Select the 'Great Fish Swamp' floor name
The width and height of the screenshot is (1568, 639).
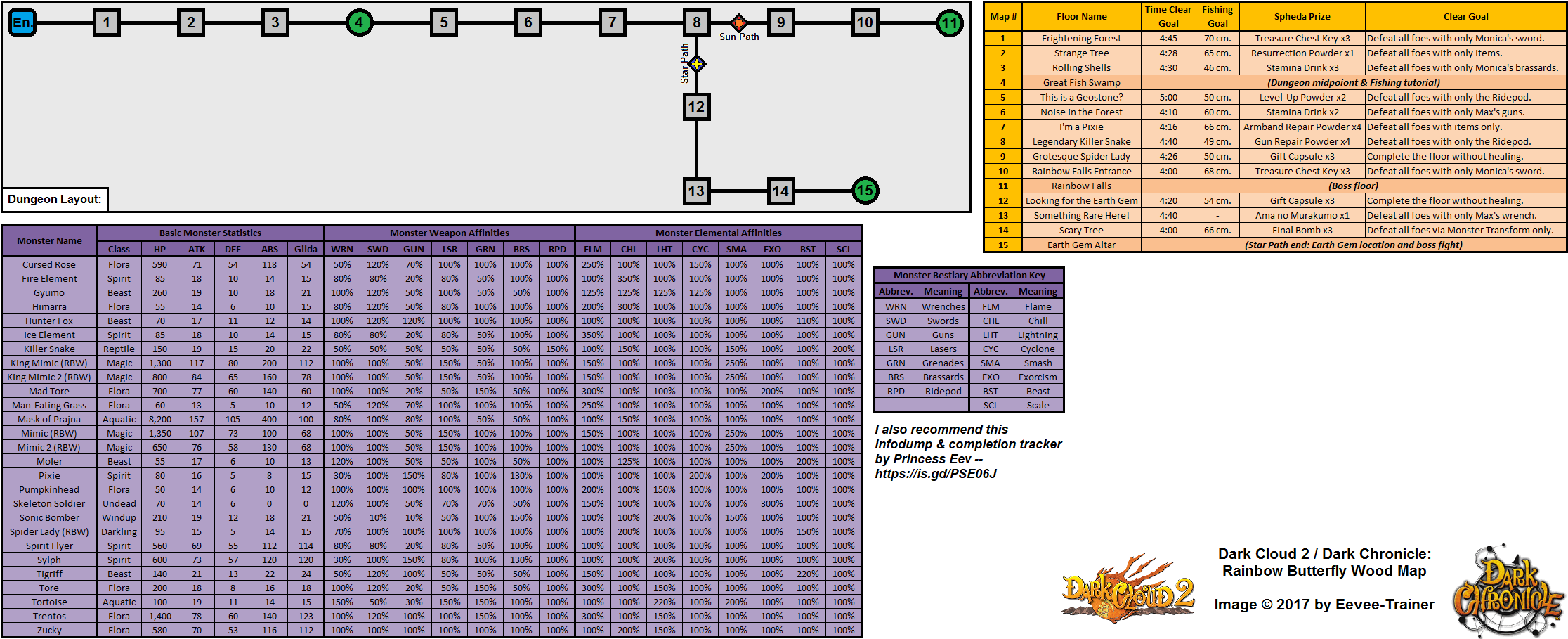[x=1082, y=83]
